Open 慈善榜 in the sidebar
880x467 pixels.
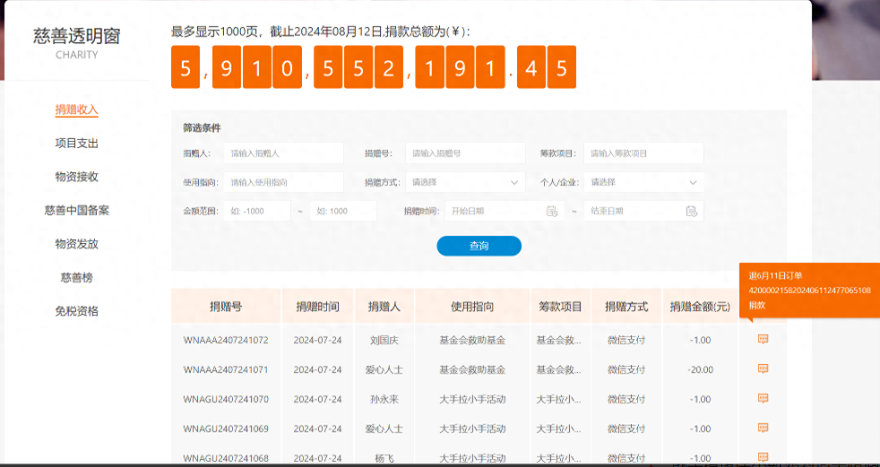tap(77, 277)
